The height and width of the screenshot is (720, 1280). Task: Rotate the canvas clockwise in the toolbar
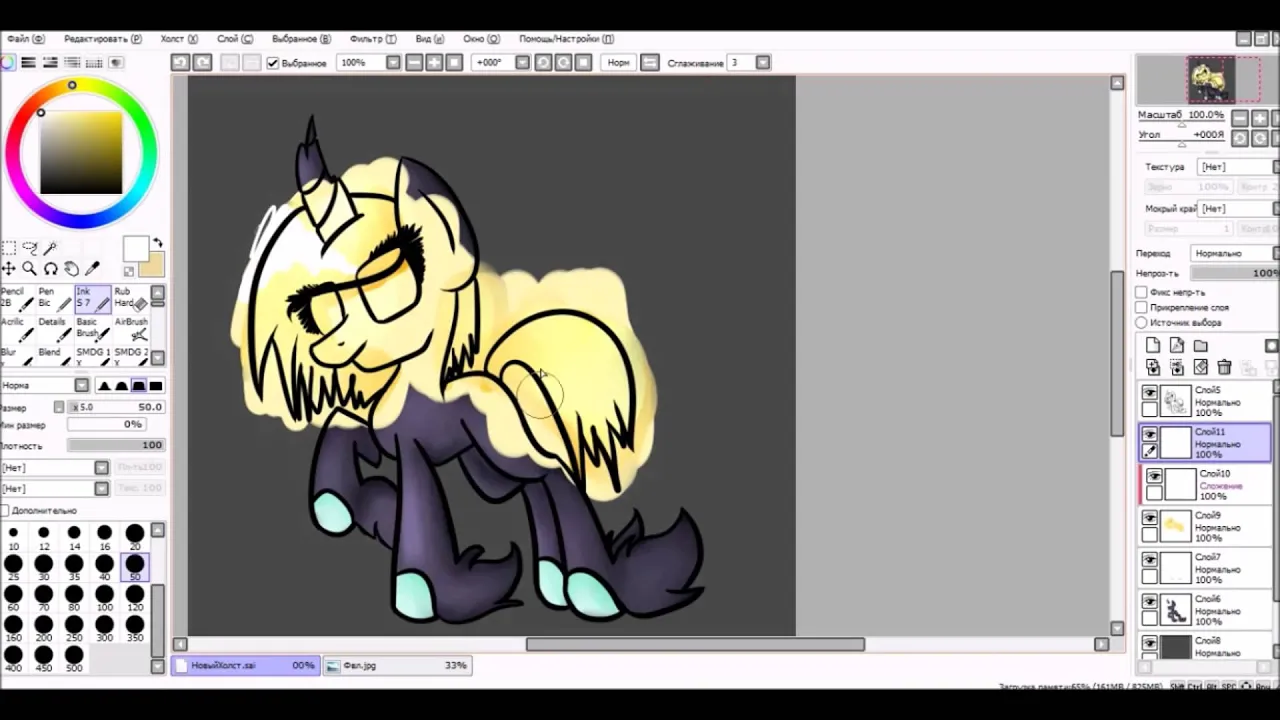pyautogui.click(x=563, y=62)
